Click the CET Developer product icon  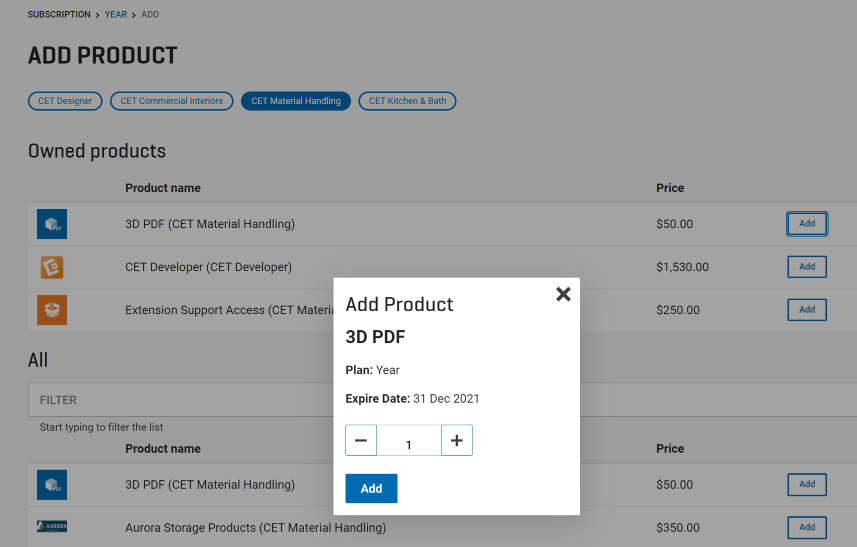coord(52,267)
